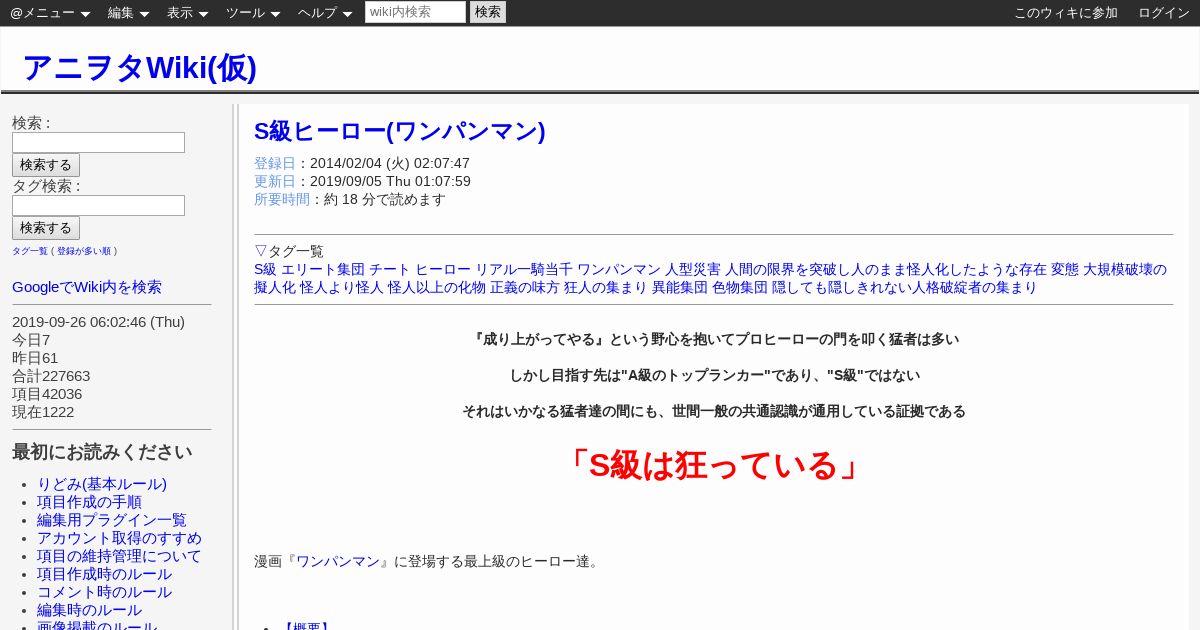The height and width of the screenshot is (630, 1200).
Task: Select the 変態 tag
Action: (1065, 269)
